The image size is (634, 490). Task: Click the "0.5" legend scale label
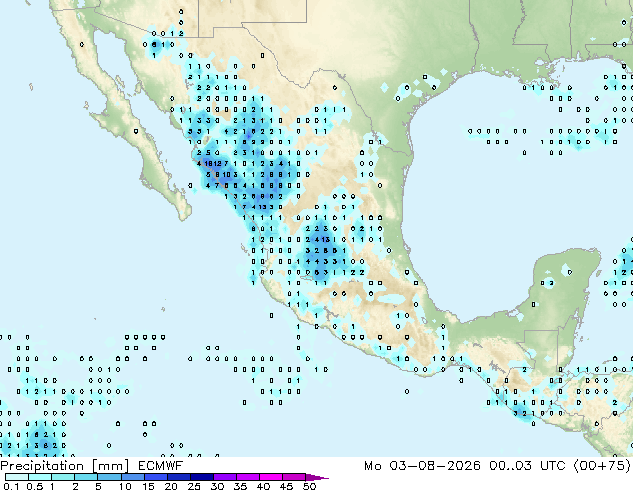click(x=35, y=486)
